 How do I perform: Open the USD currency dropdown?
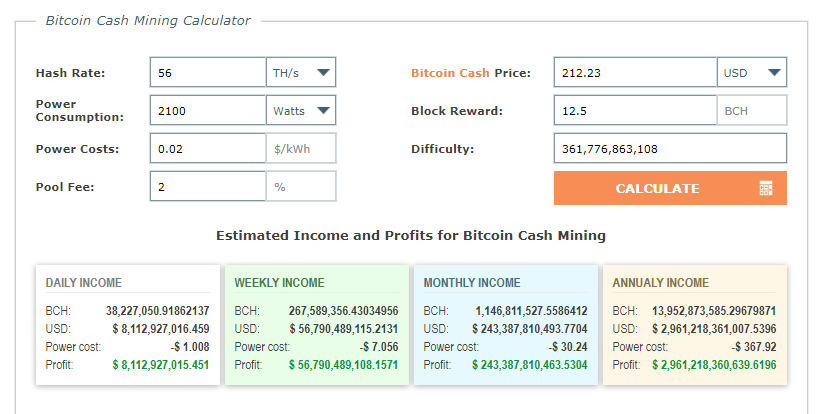(x=752, y=72)
